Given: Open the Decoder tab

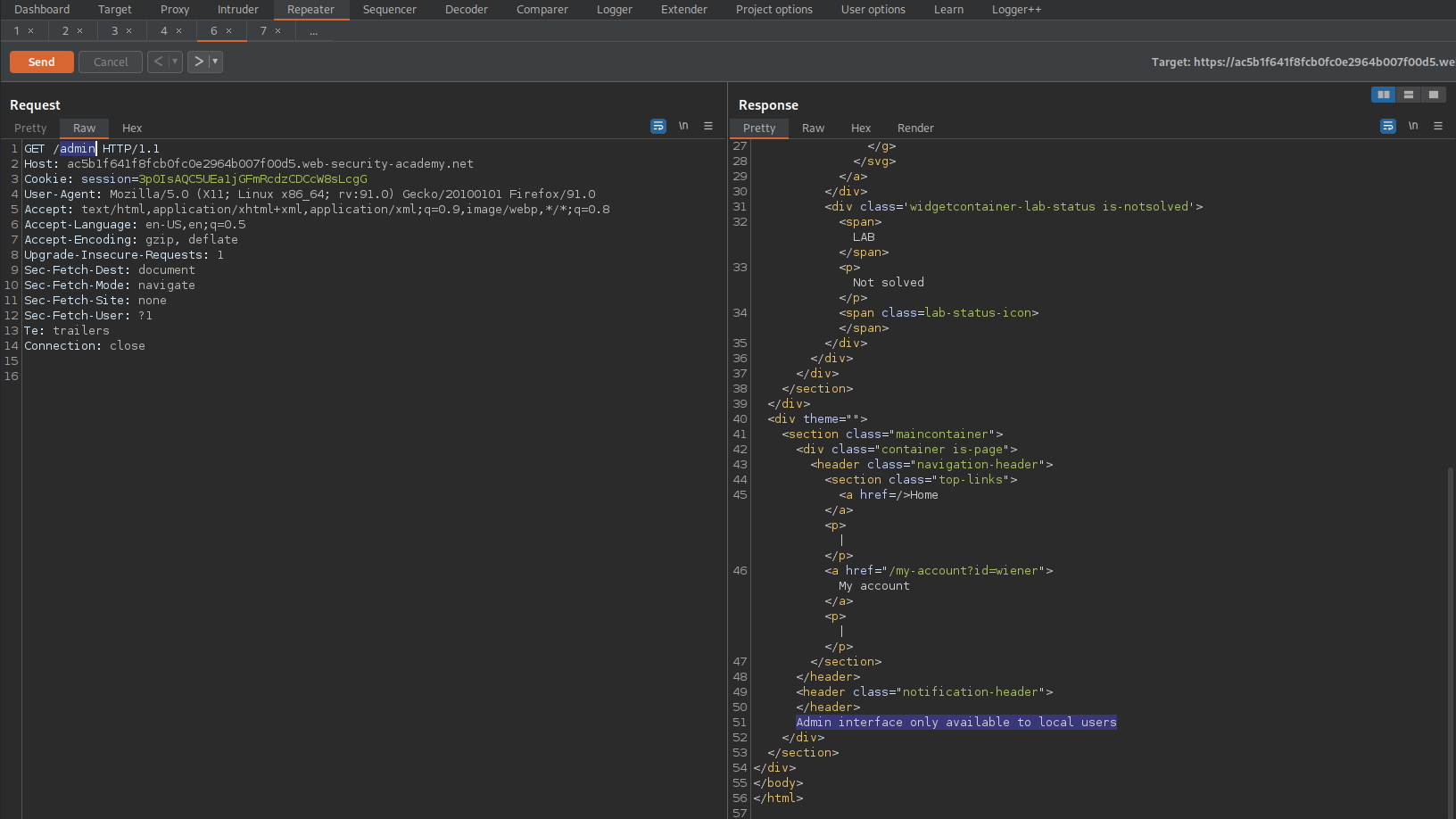Looking at the screenshot, I should coord(467,10).
